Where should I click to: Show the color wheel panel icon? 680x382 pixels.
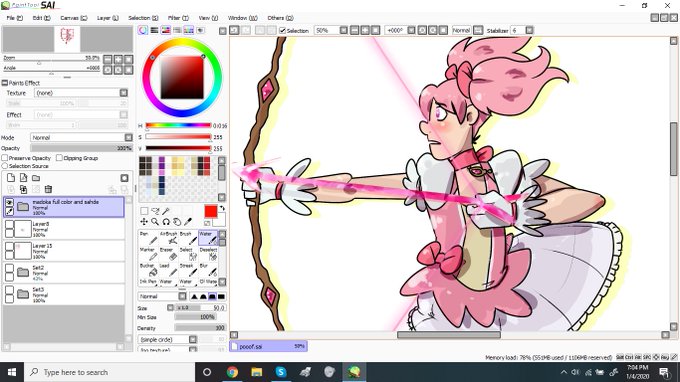click(143, 30)
